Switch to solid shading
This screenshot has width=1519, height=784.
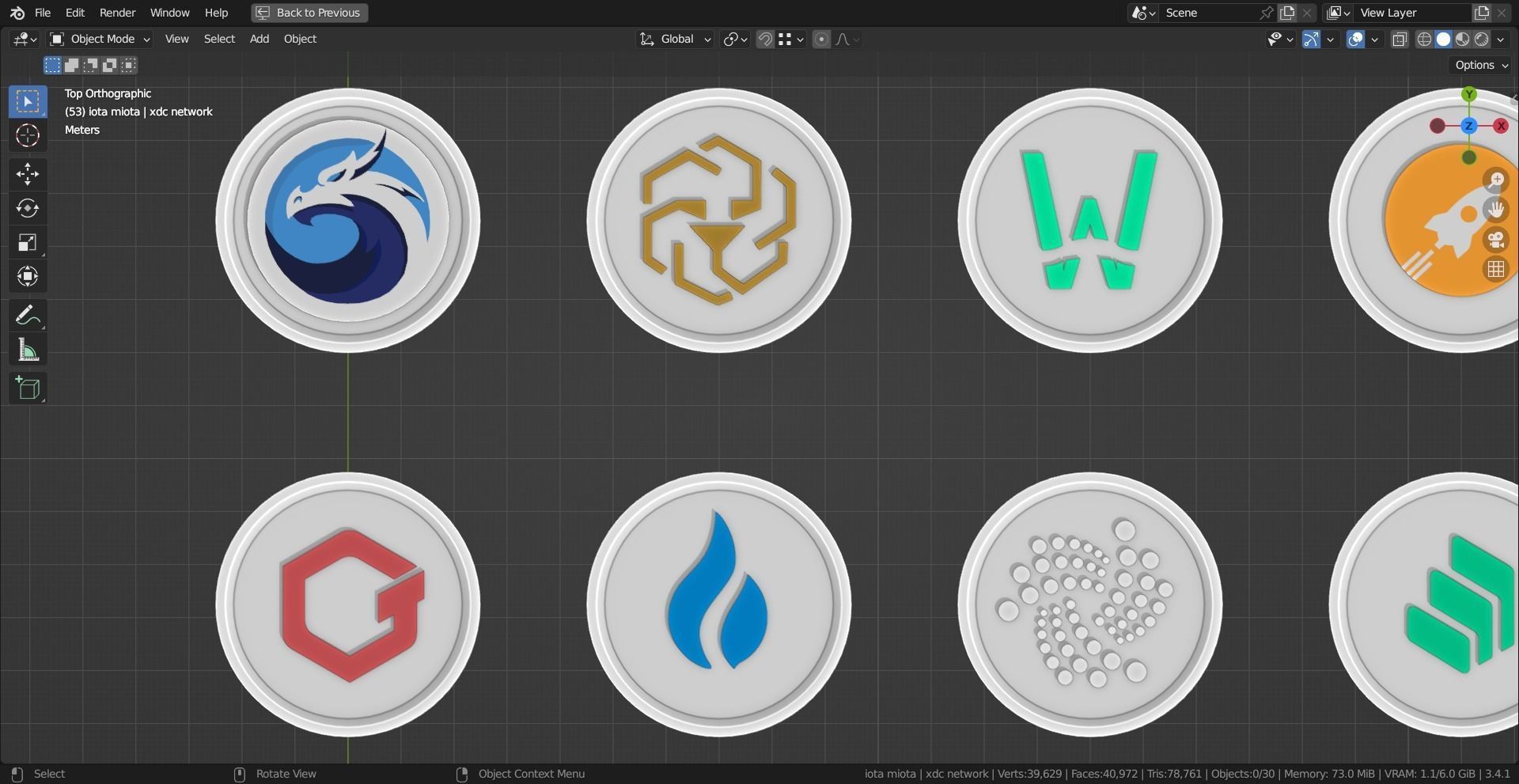[x=1443, y=39]
